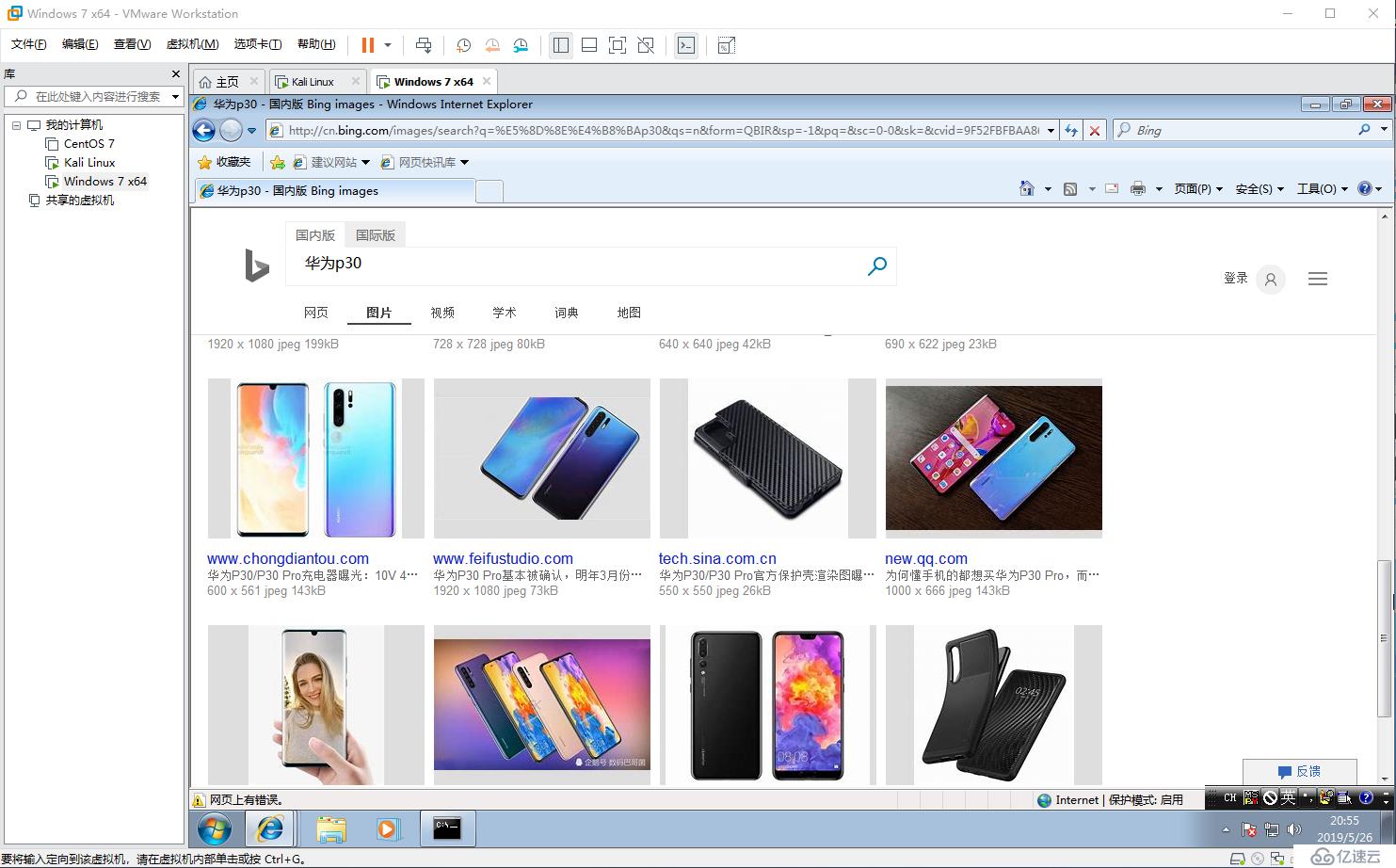This screenshot has height=868, width=1396.
Task: Collapse the 我的计算机 tree node
Action: (x=16, y=124)
